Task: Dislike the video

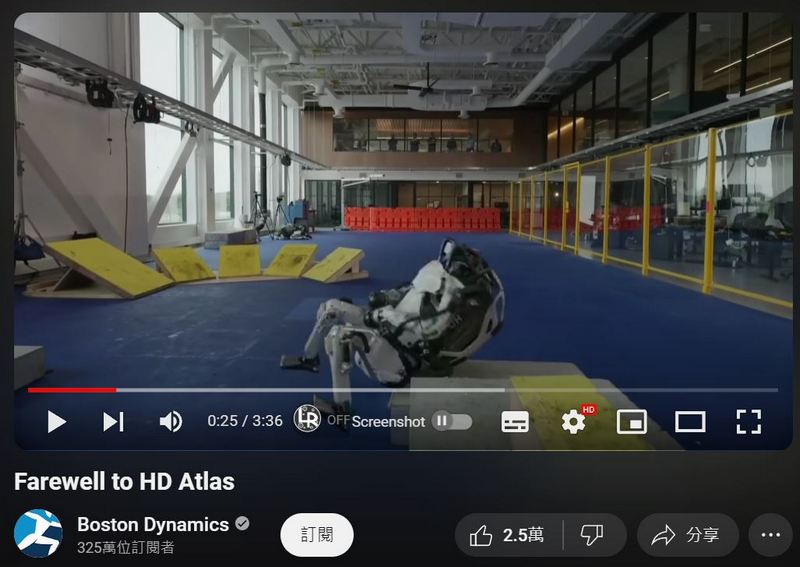Action: [593, 535]
